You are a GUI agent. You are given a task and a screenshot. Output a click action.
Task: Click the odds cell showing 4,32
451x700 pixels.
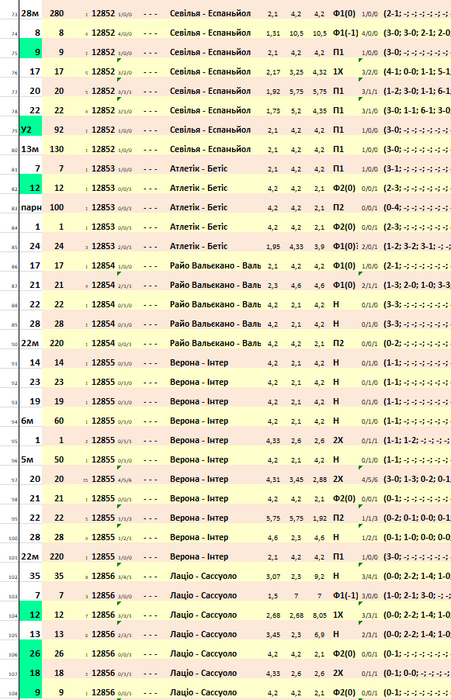point(319,72)
